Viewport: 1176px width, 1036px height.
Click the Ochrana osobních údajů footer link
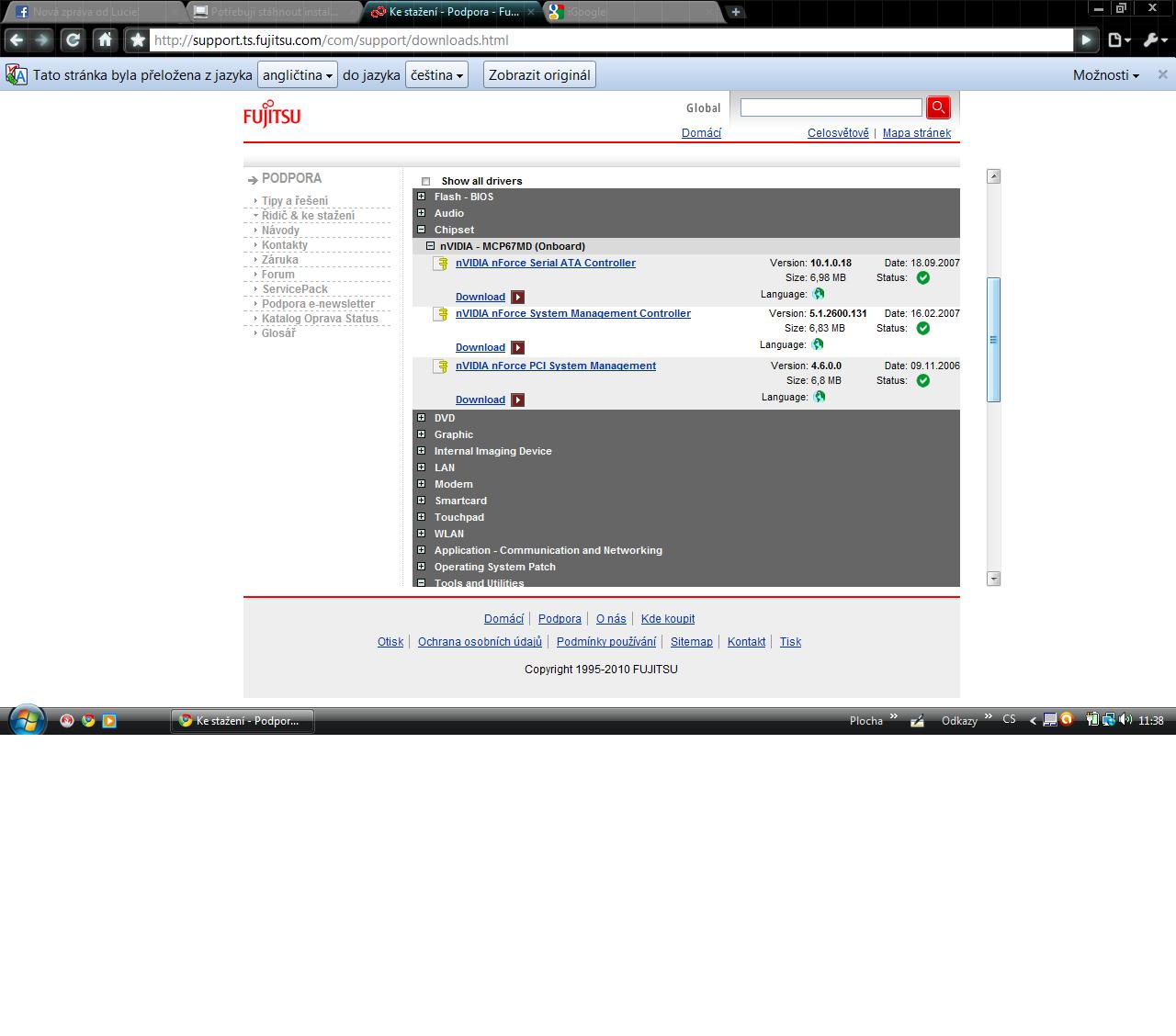(480, 642)
